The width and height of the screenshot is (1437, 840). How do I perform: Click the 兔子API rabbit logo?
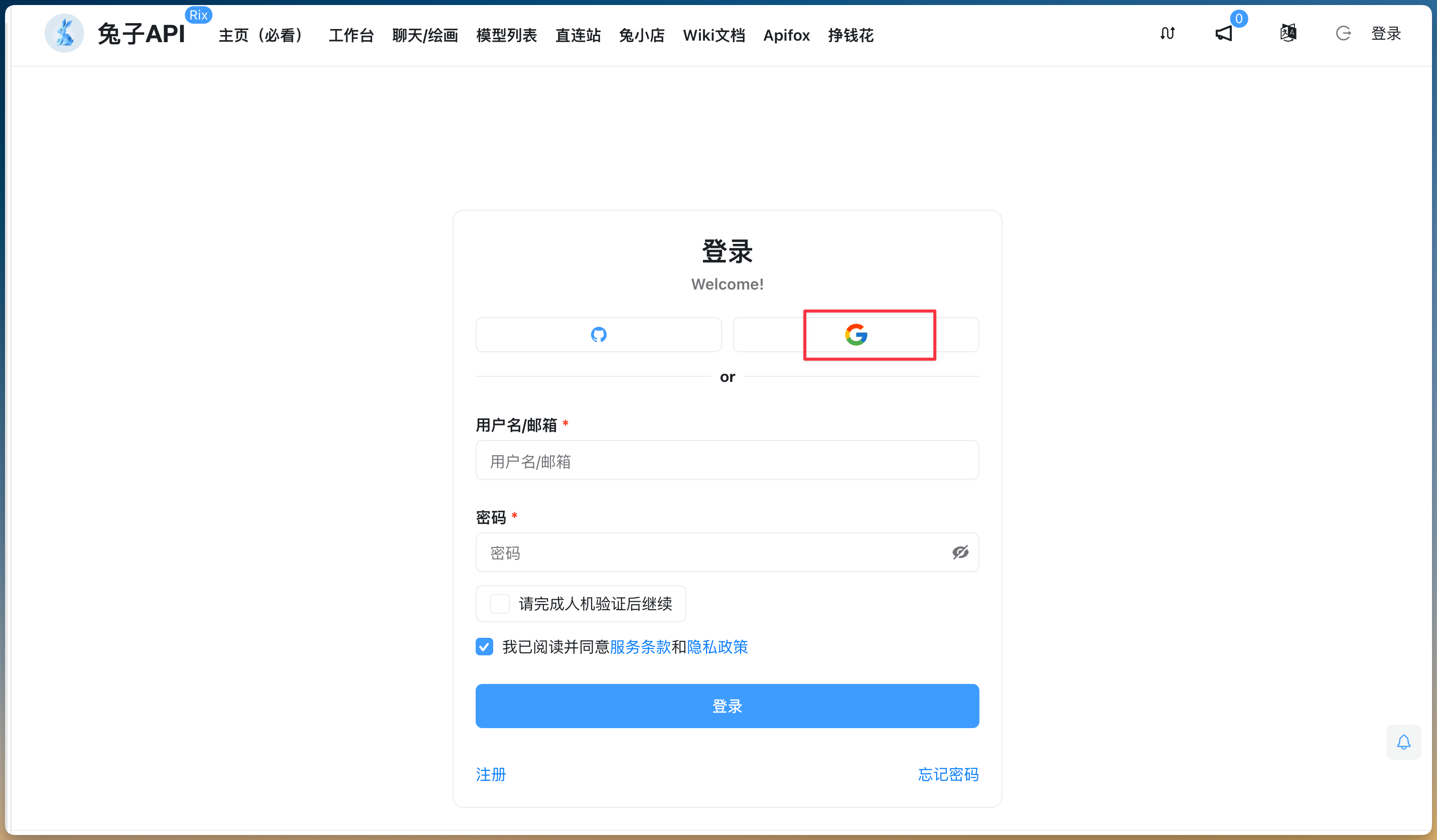pos(64,33)
